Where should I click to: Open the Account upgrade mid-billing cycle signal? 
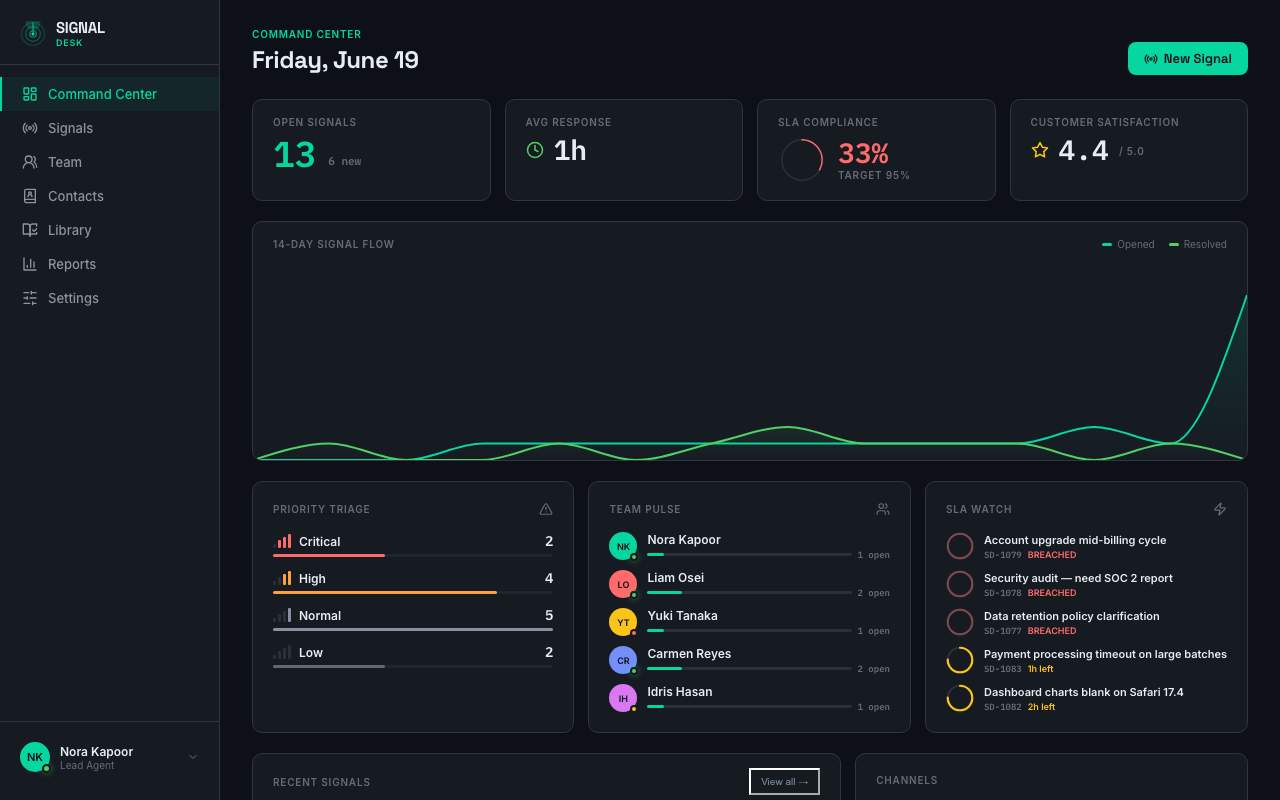(x=1086, y=546)
